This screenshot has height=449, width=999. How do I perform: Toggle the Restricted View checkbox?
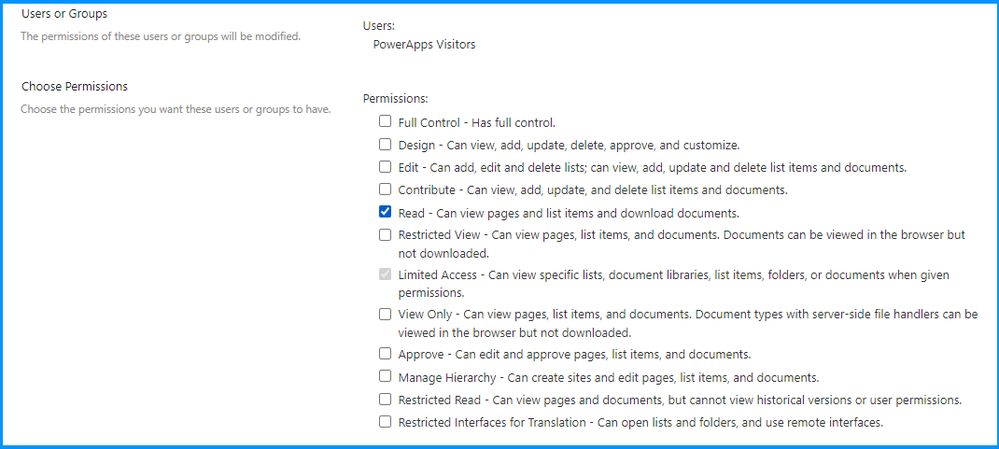[x=385, y=235]
